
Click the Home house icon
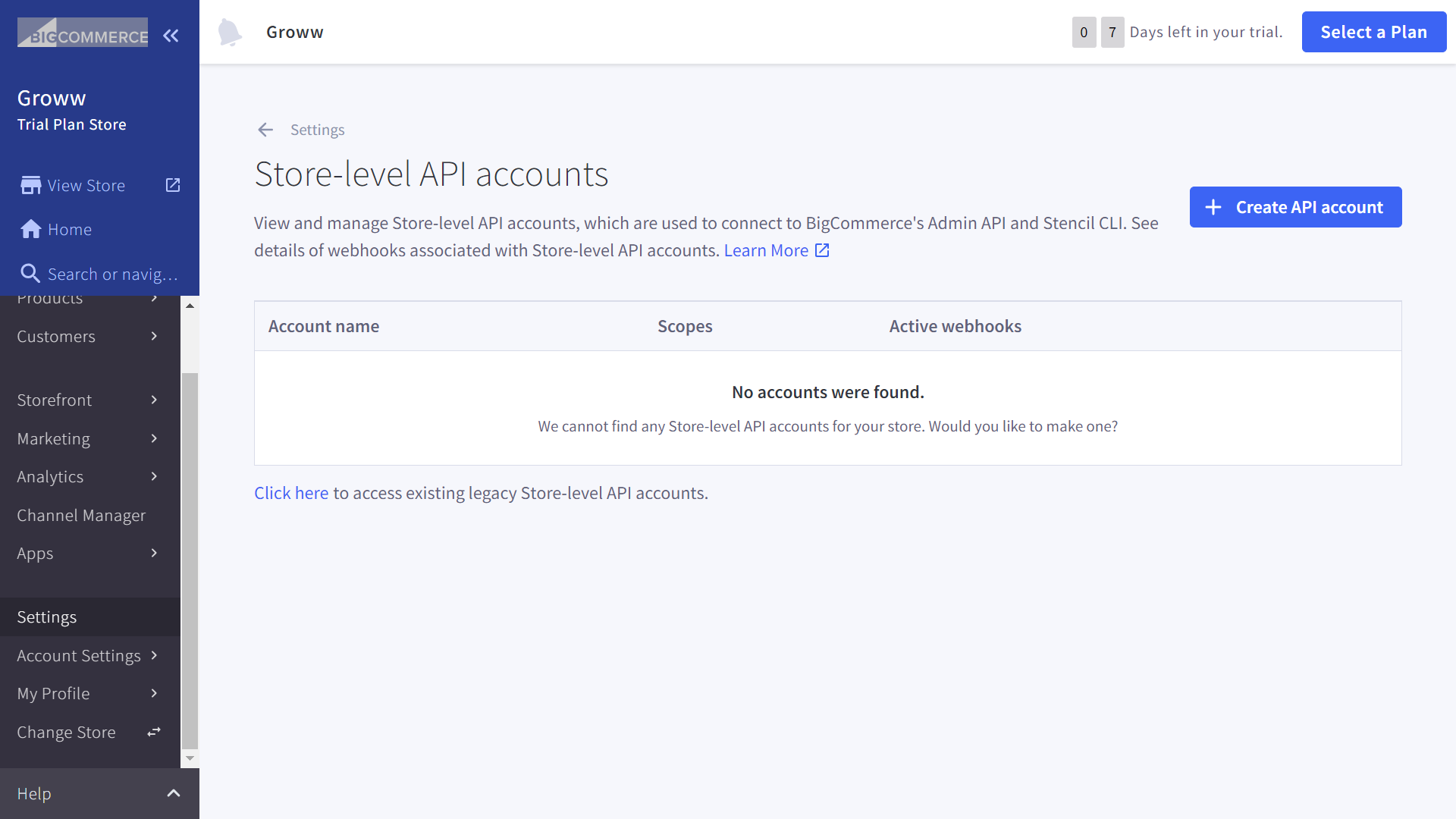pyautogui.click(x=30, y=229)
